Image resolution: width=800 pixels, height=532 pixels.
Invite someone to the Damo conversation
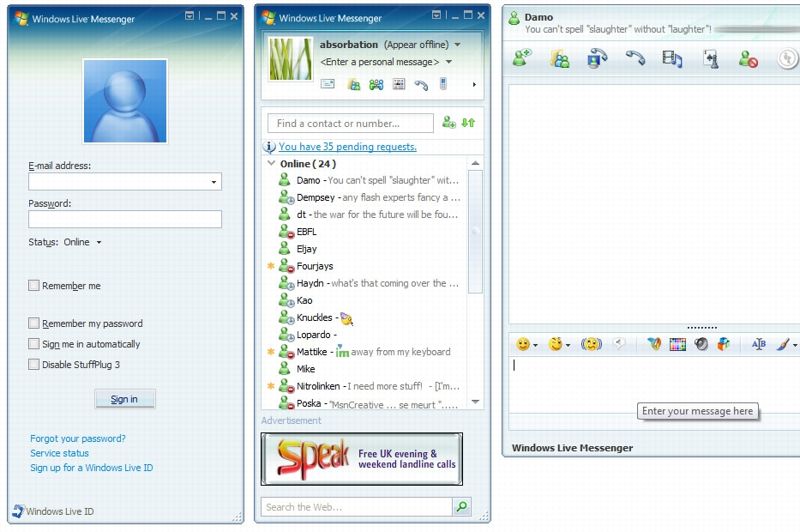click(x=522, y=58)
